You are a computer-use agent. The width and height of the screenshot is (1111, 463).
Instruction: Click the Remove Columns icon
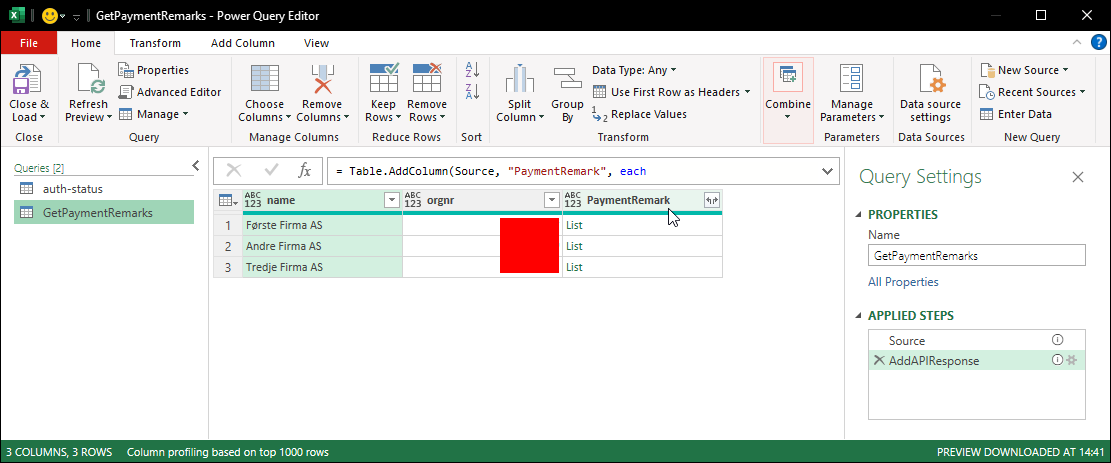322,79
